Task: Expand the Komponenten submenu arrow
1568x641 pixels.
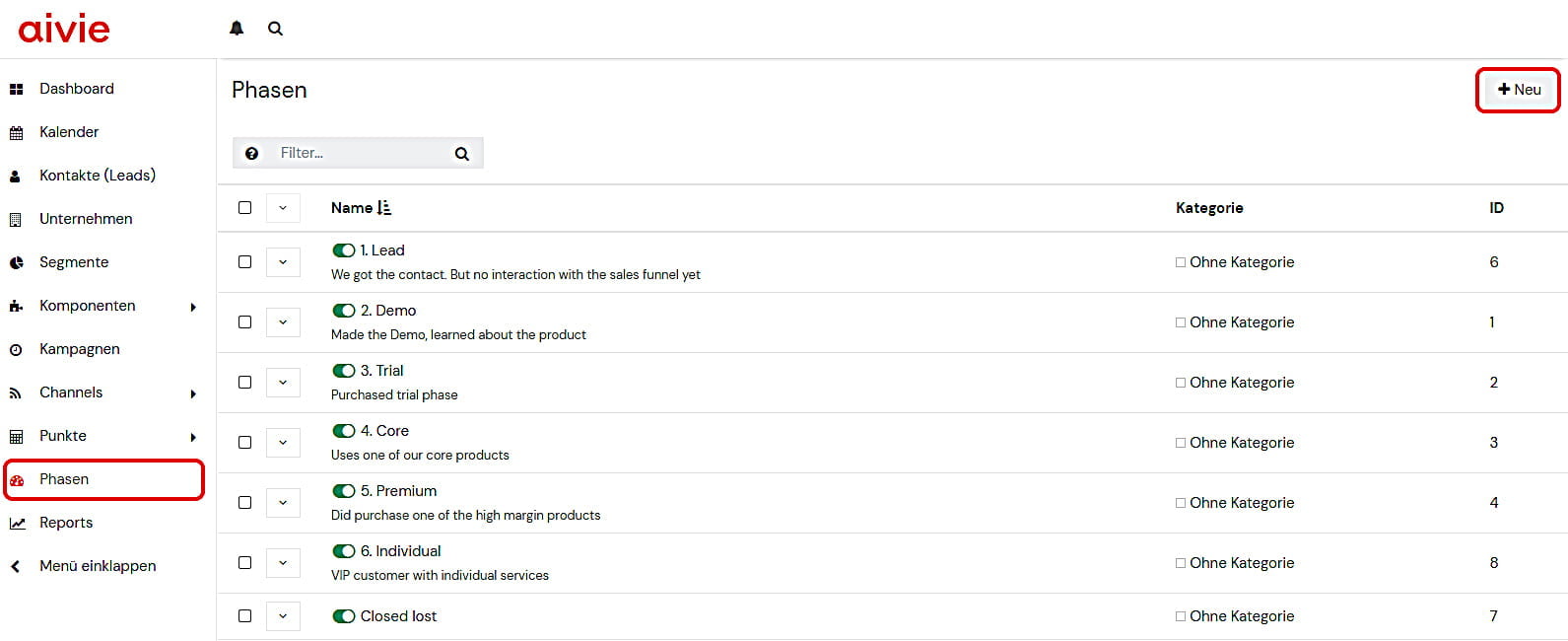Action: click(193, 307)
